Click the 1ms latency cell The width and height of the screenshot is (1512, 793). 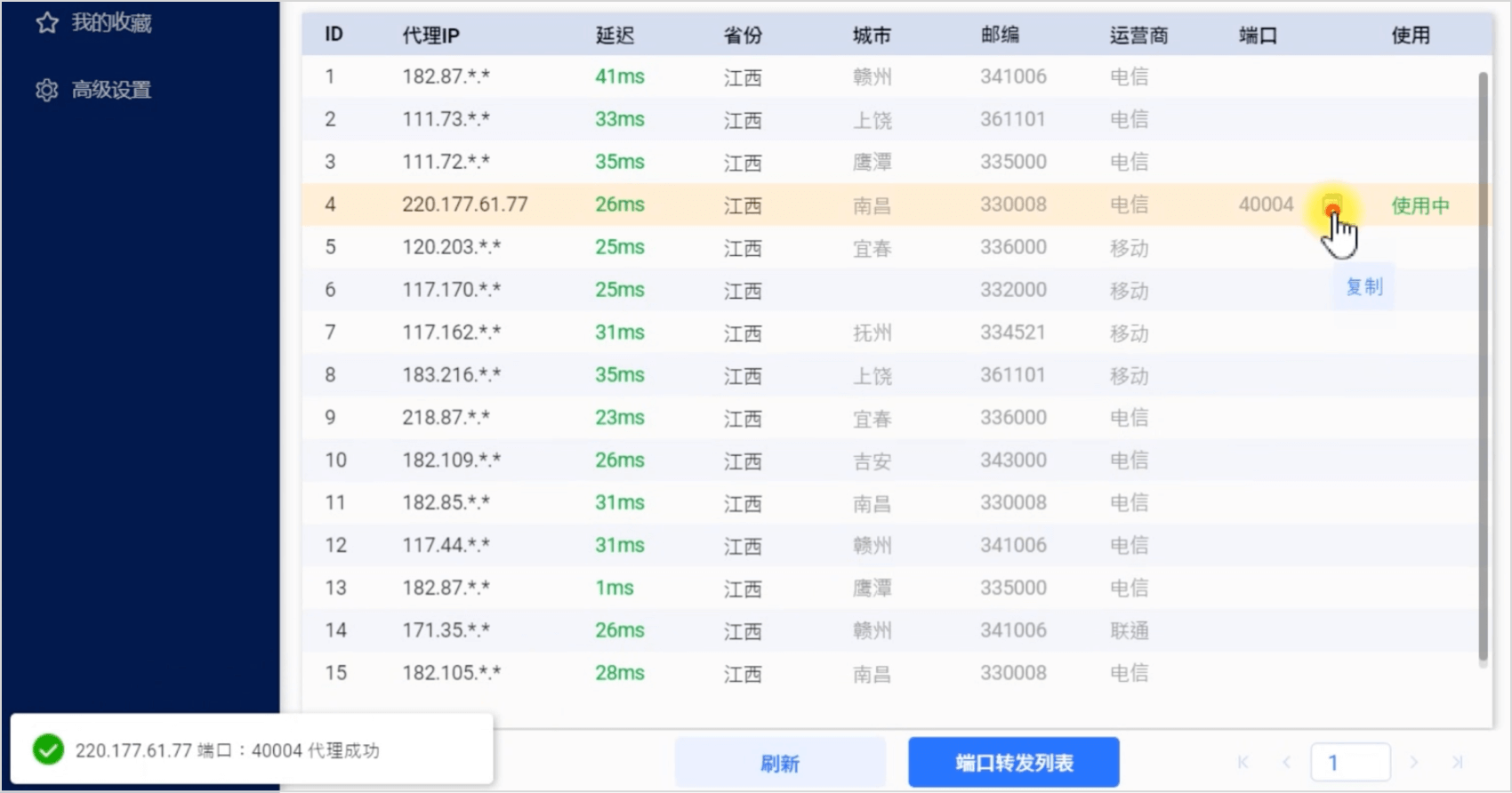(x=615, y=588)
